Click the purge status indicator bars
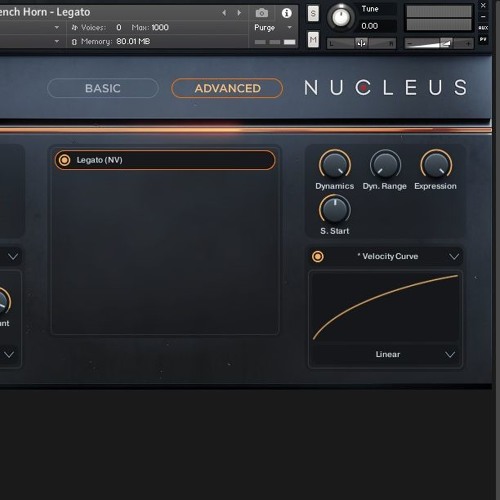 point(275,42)
